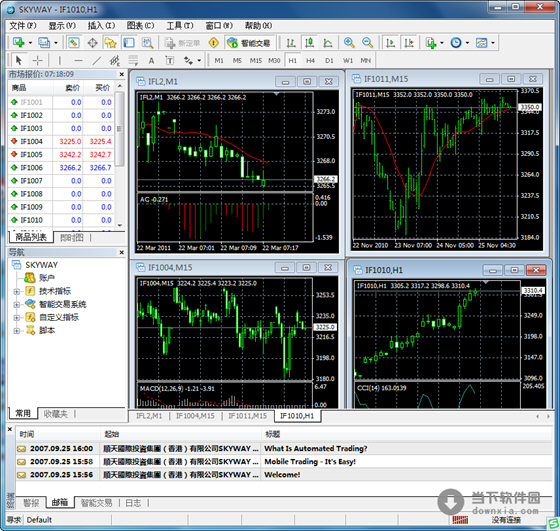Image resolution: width=560 pixels, height=531 pixels.
Task: Open the 图表(C) menu
Action: pos(140,26)
